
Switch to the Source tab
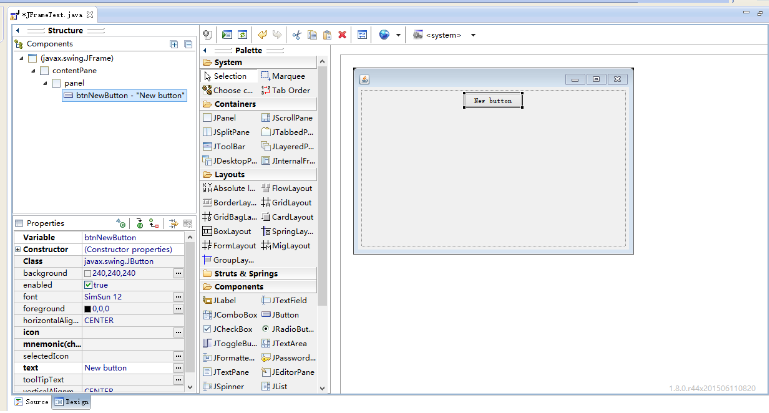31,402
